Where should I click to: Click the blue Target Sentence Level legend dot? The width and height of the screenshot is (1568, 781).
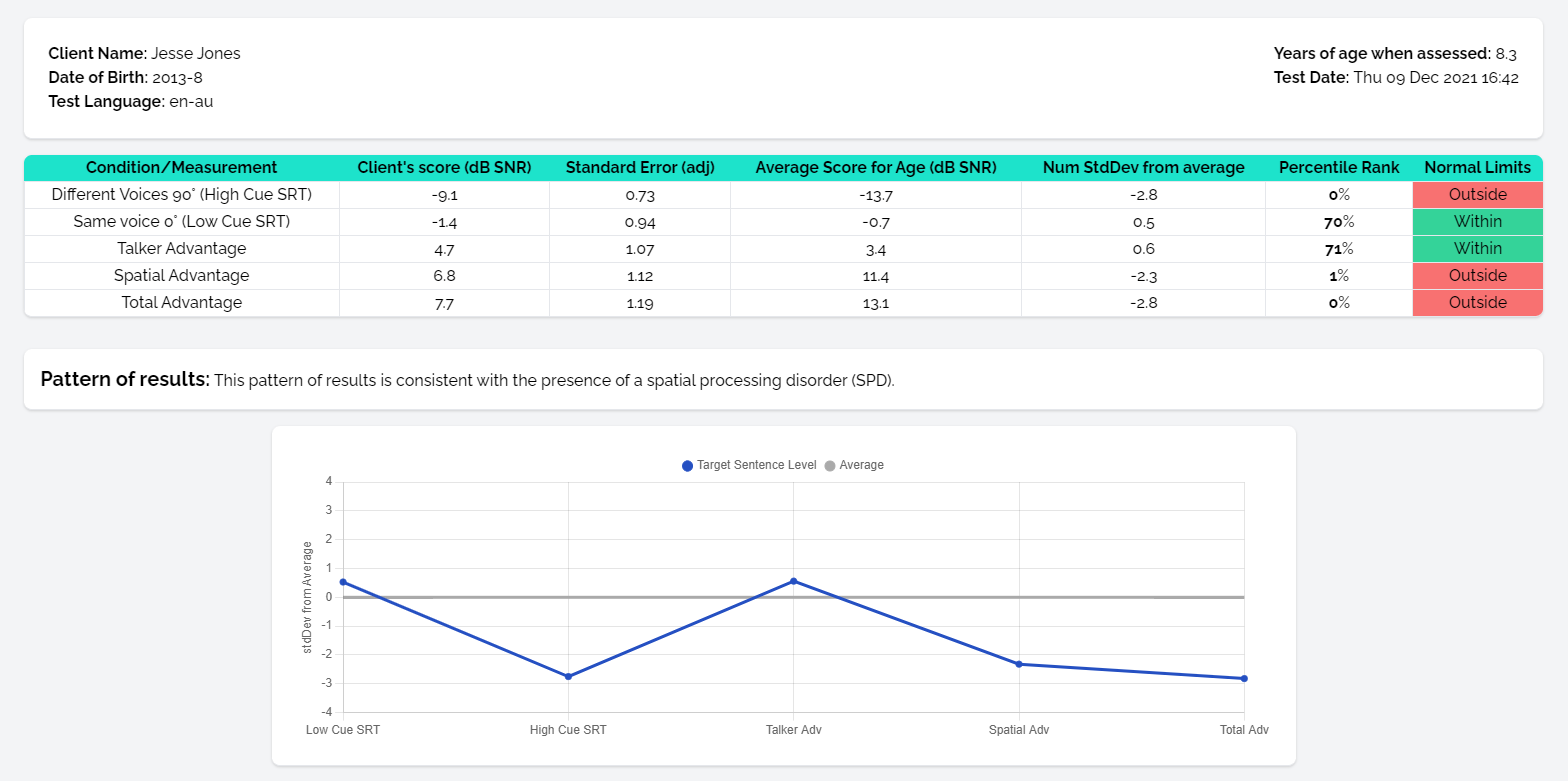(687, 466)
